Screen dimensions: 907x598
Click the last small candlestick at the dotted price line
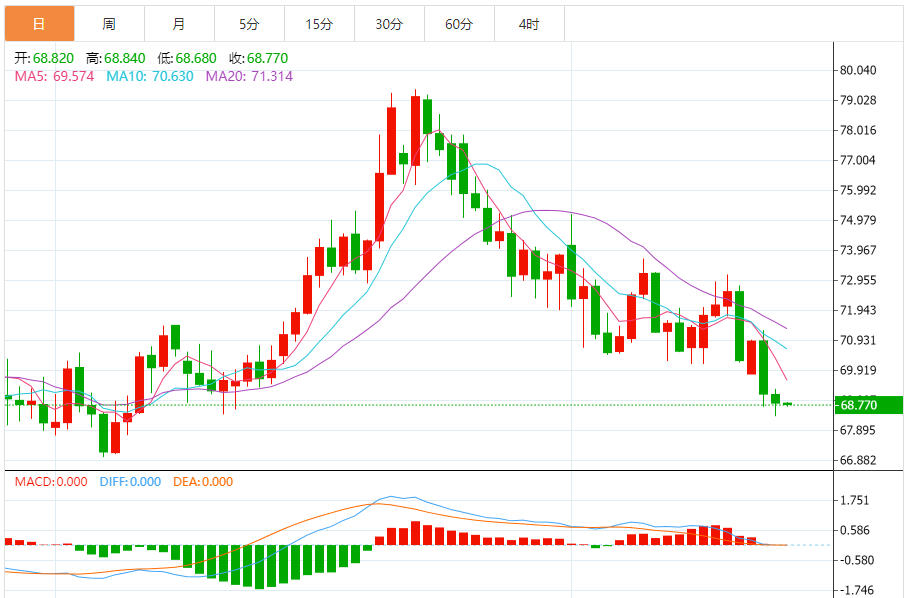coord(787,404)
